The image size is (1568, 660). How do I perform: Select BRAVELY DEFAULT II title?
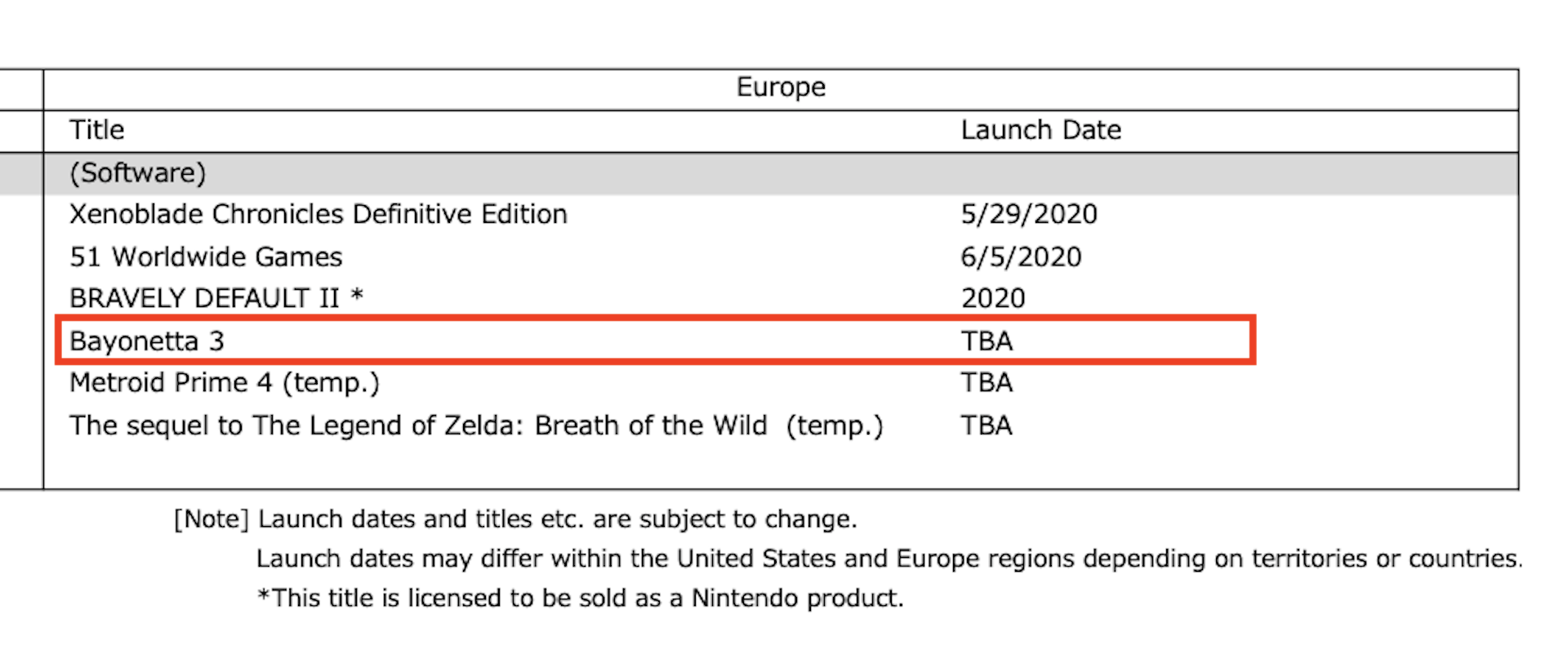(x=216, y=298)
